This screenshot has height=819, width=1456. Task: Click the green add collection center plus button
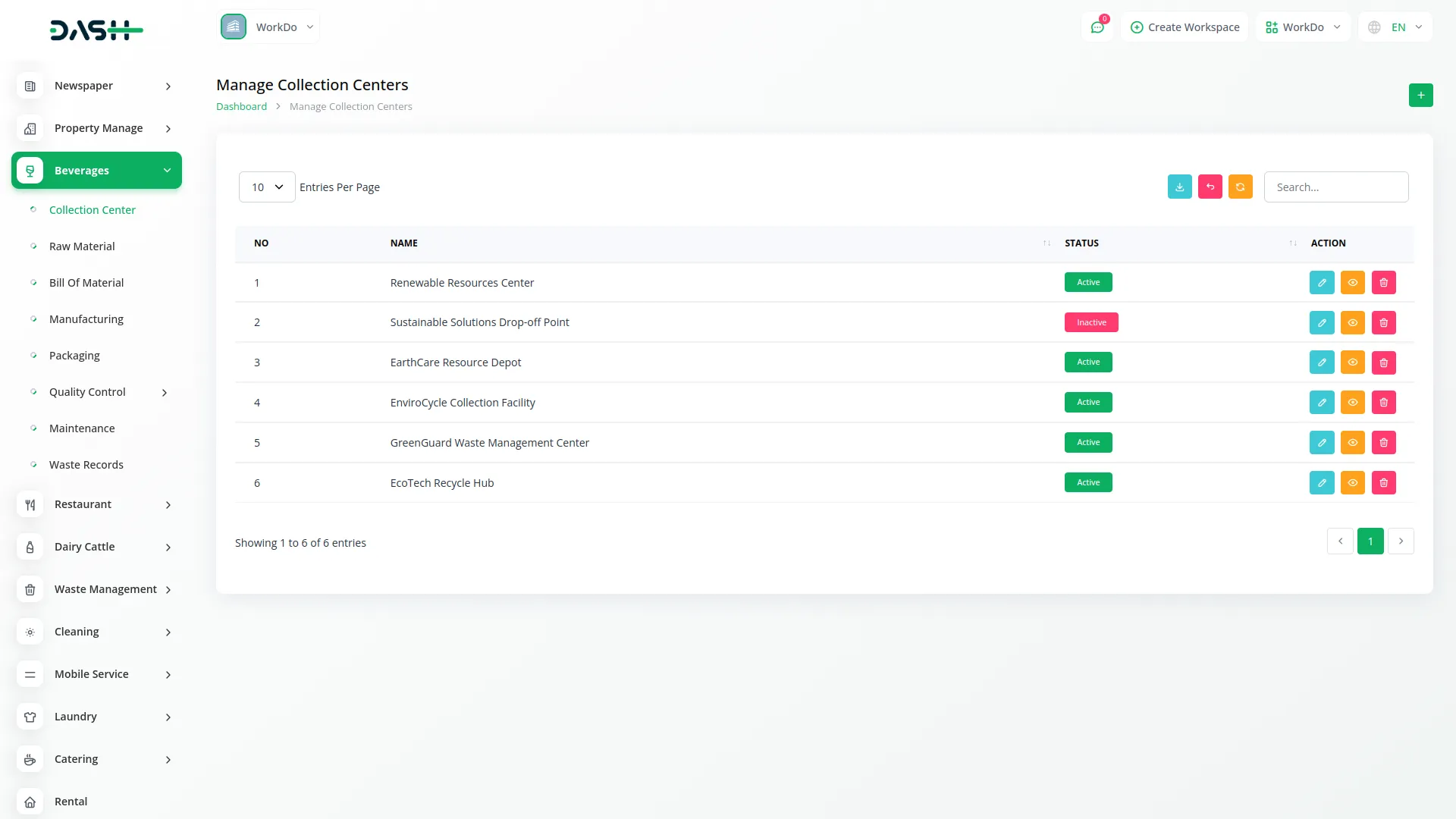pyautogui.click(x=1420, y=96)
